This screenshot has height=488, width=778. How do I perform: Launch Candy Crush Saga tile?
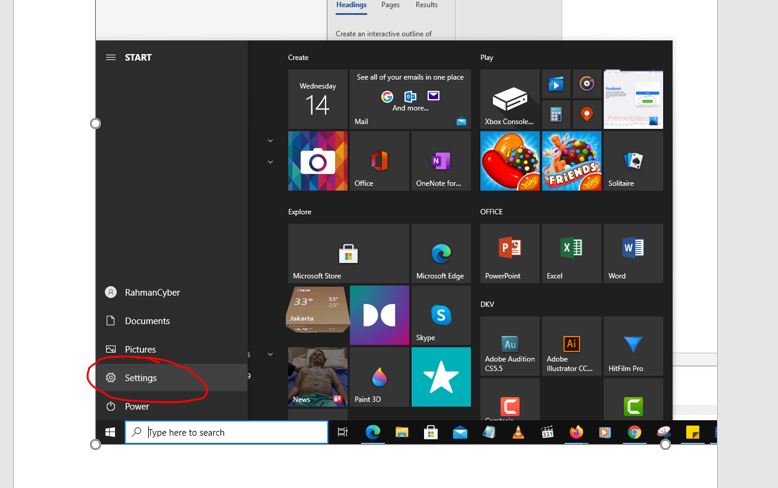click(510, 161)
